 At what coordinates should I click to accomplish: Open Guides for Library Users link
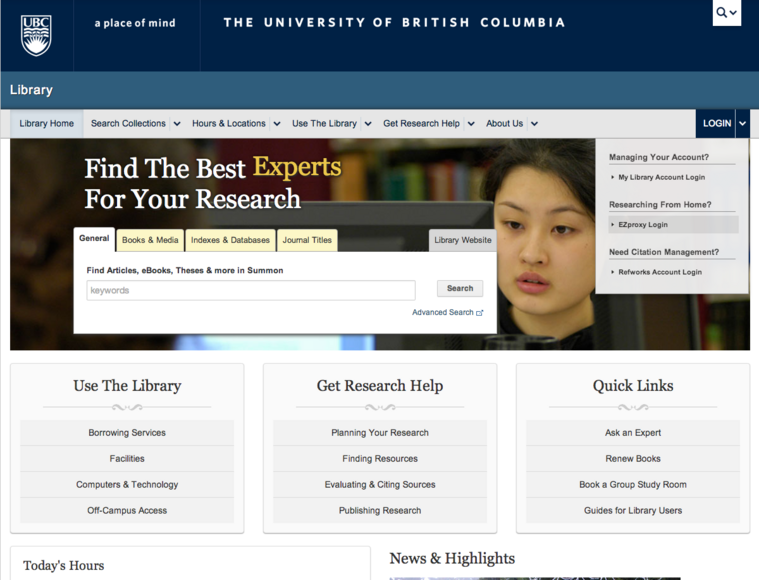(x=633, y=510)
